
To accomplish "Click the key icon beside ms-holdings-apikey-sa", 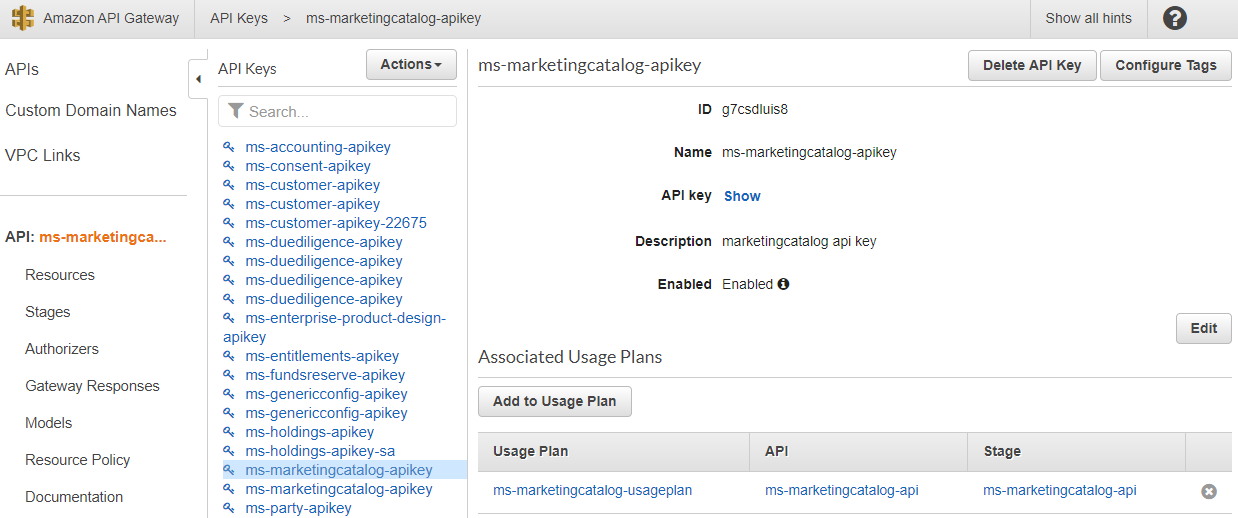I will (x=229, y=451).
